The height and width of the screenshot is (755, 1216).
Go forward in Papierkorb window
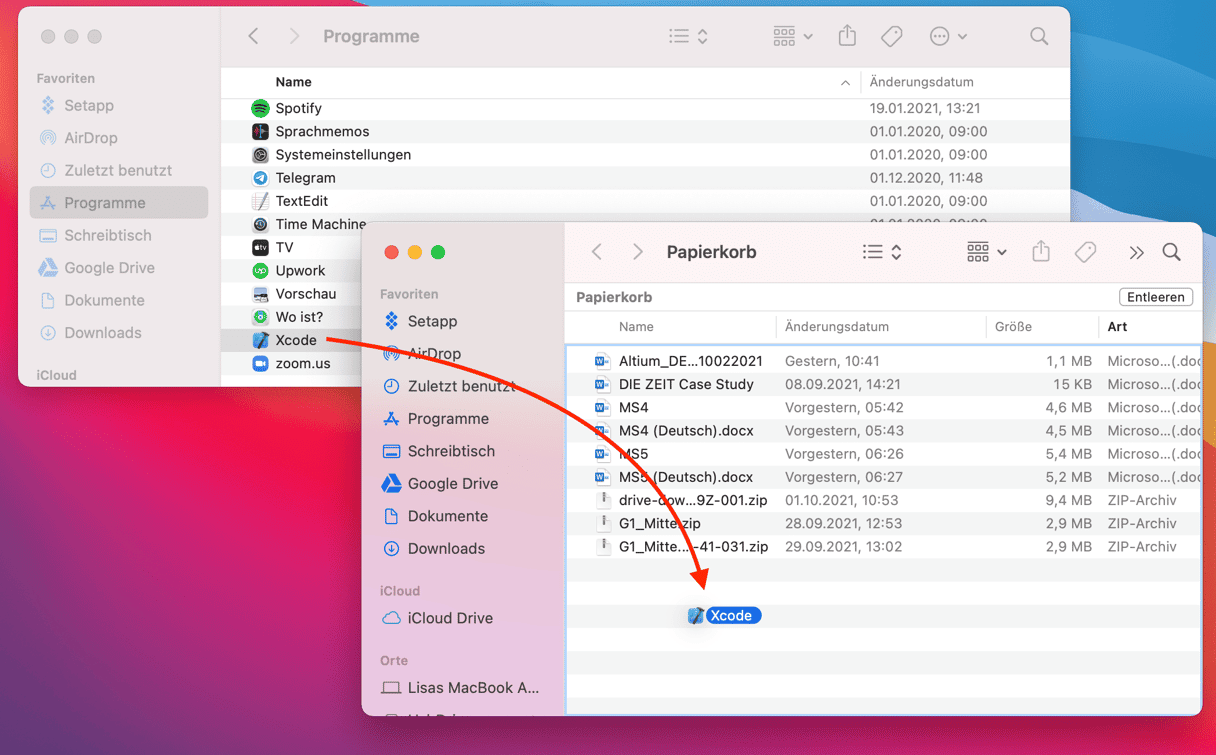[x=637, y=252]
